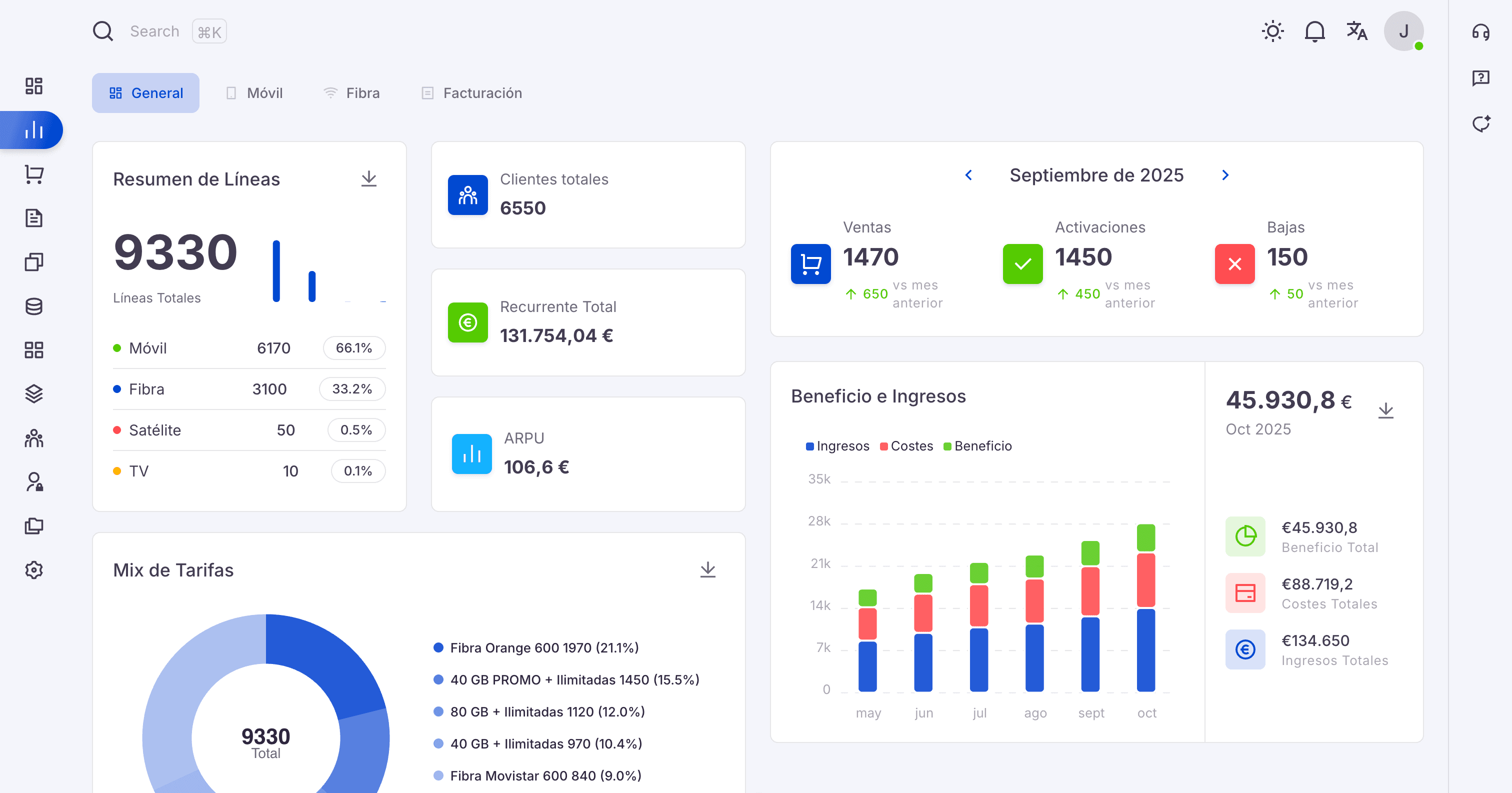The height and width of the screenshot is (793, 1512).
Task: Open the user lock sidebar icon
Action: click(34, 482)
